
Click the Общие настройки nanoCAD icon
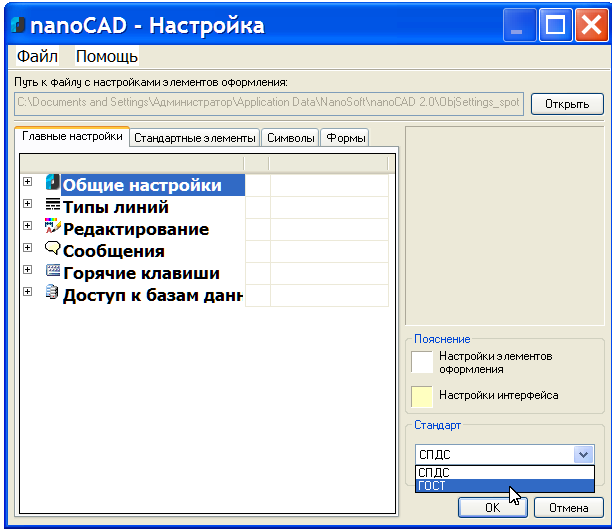pyautogui.click(x=53, y=182)
